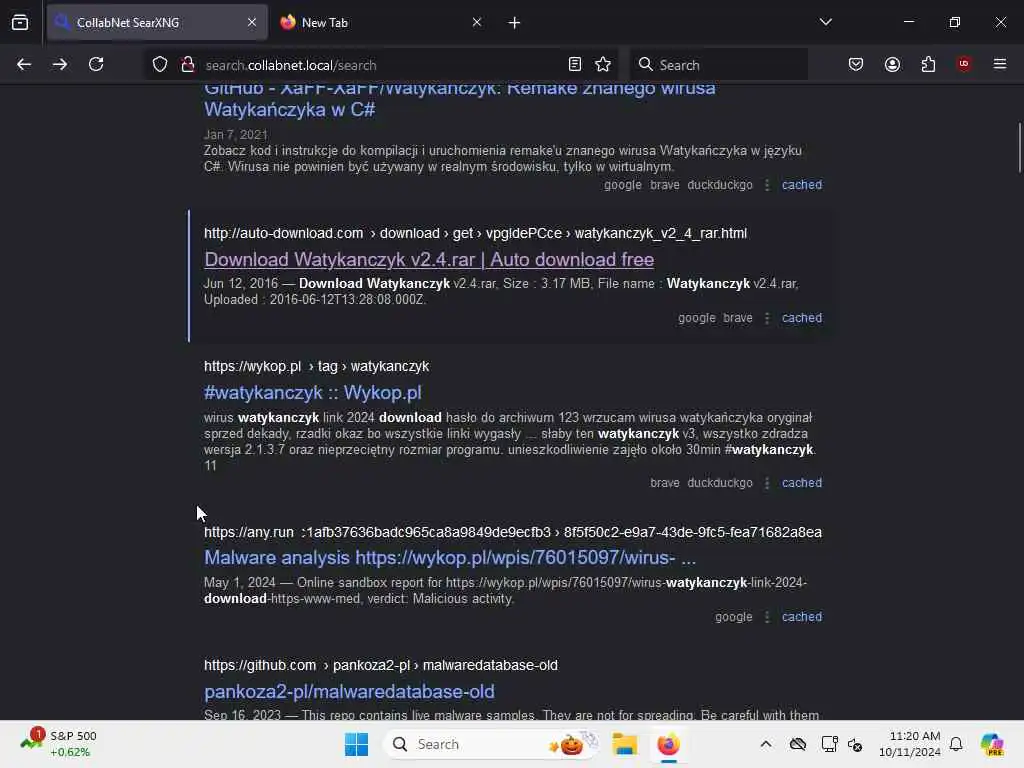This screenshot has height=768, width=1024.
Task: Switch to New Tab tab
Action: tap(381, 23)
